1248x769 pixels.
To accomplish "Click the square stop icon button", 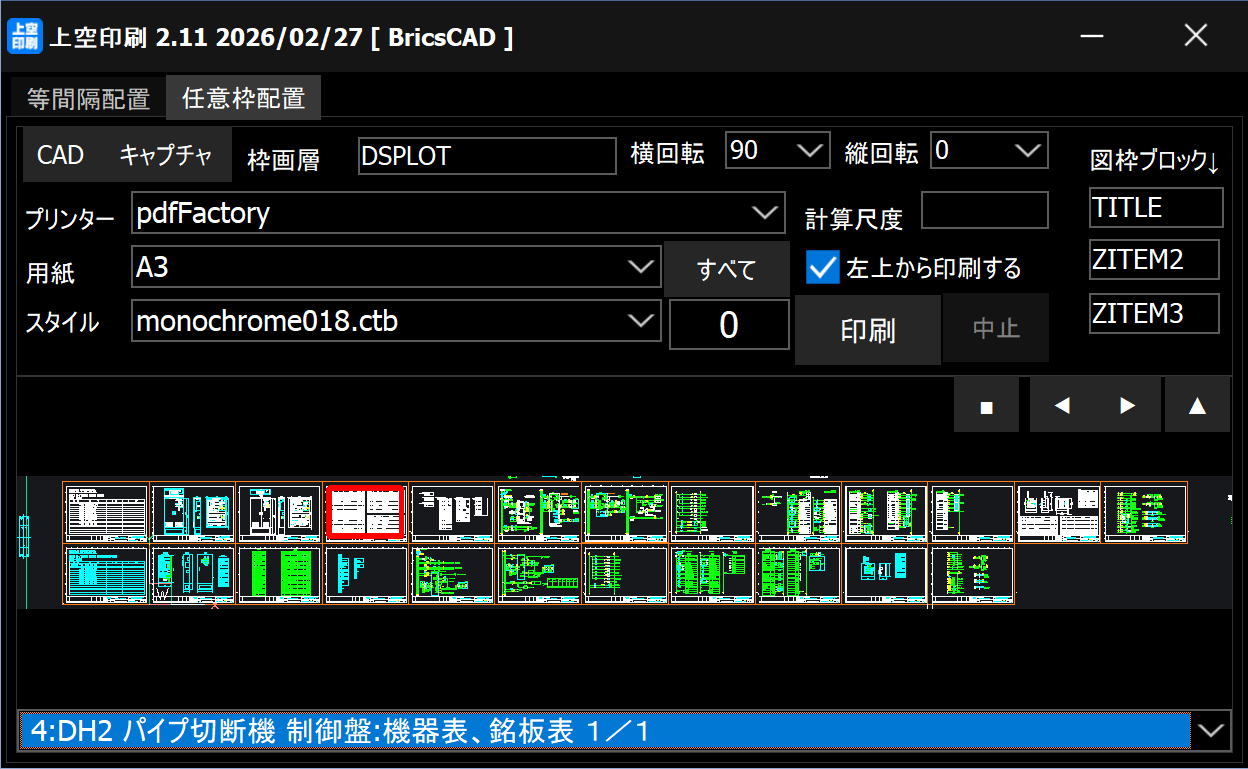I will coord(986,405).
